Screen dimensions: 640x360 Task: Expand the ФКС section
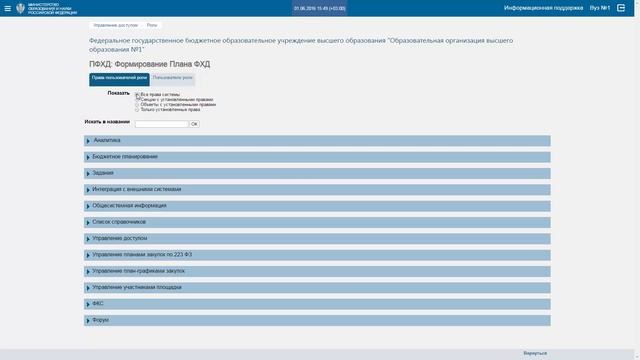[x=317, y=304]
